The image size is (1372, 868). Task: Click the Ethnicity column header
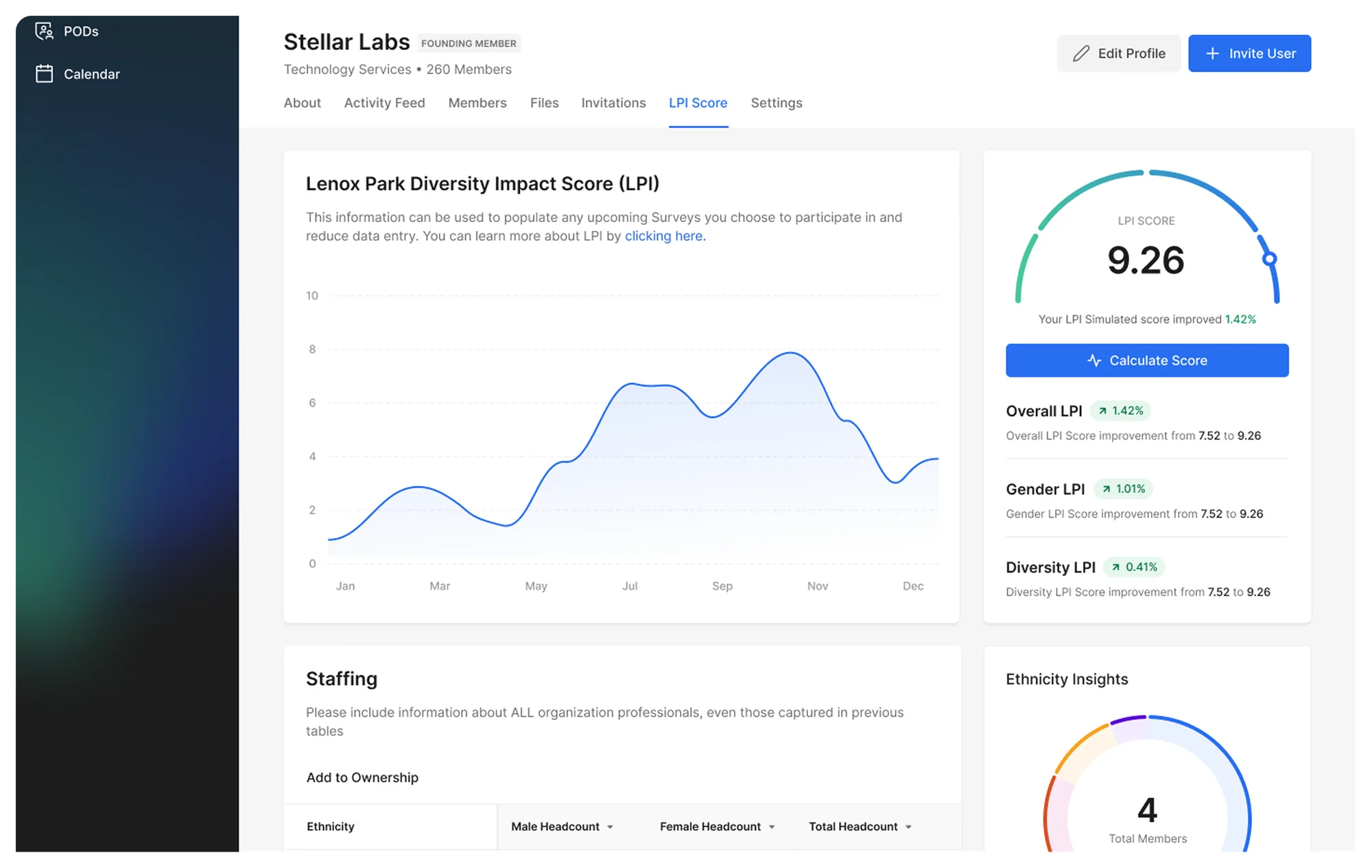click(330, 827)
